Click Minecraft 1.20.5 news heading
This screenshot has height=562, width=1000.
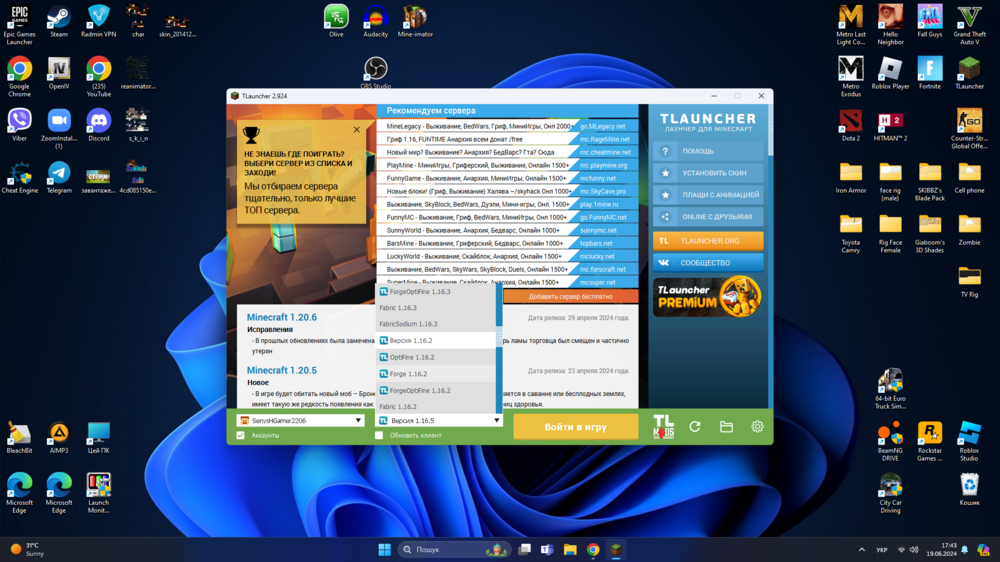pyautogui.click(x=281, y=370)
